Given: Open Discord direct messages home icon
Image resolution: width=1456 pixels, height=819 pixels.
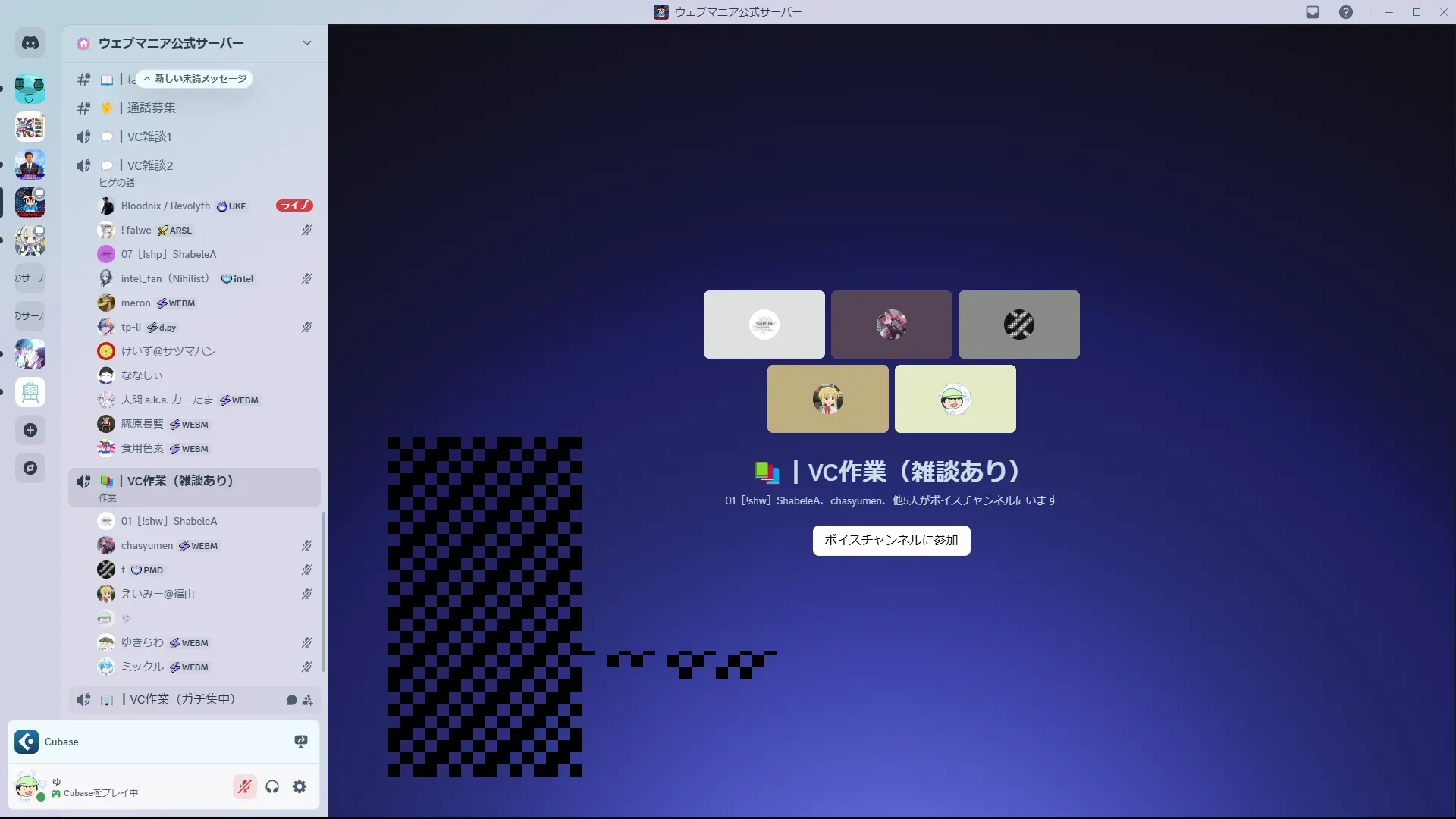Looking at the screenshot, I should (30, 43).
